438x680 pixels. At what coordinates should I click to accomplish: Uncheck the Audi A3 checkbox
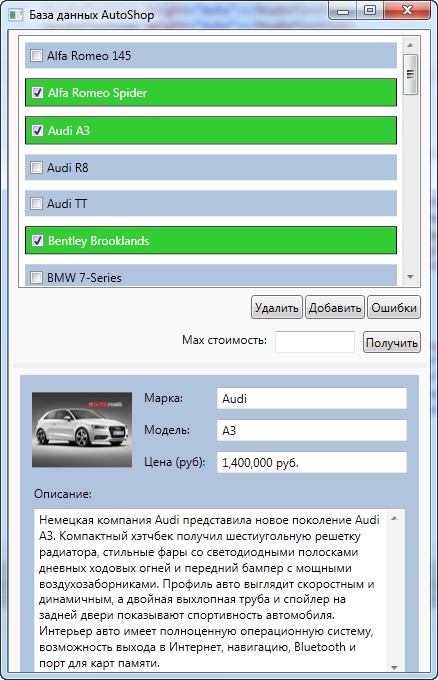(38, 130)
